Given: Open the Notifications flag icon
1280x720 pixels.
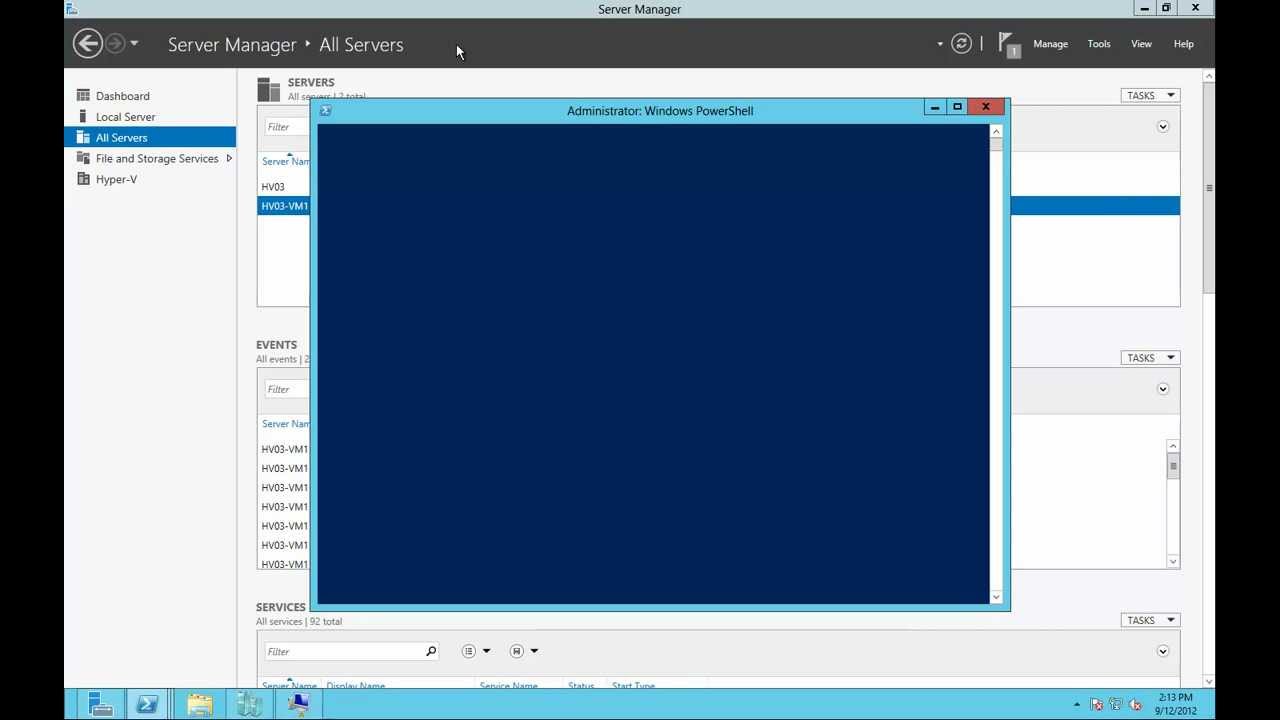Looking at the screenshot, I should [1009, 44].
